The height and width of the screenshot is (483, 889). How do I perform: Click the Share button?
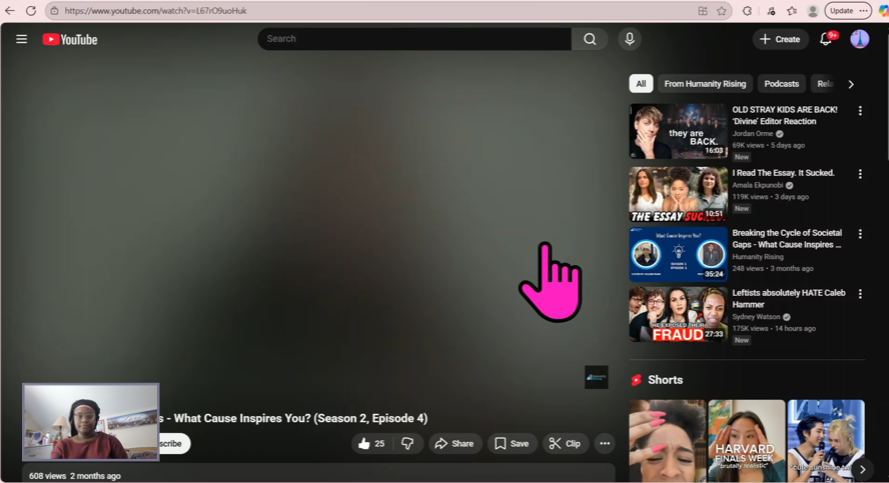point(455,443)
